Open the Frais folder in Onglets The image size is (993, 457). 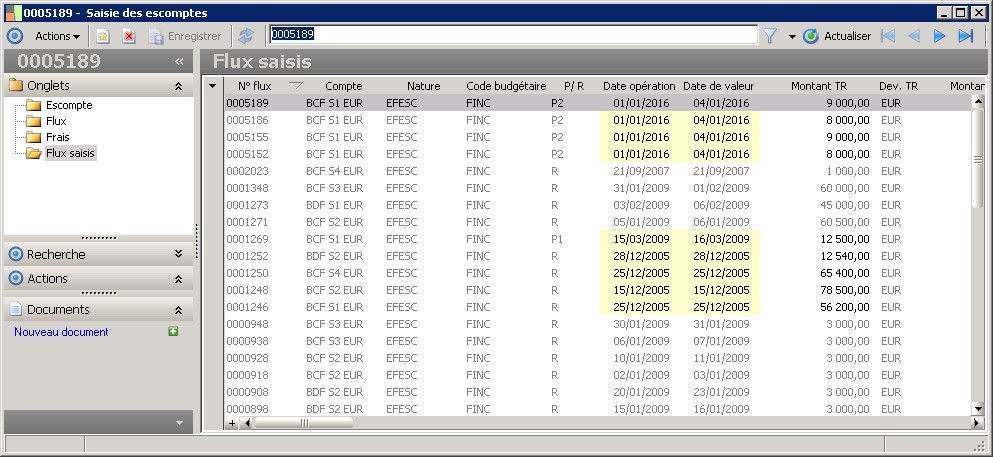pos(58,137)
